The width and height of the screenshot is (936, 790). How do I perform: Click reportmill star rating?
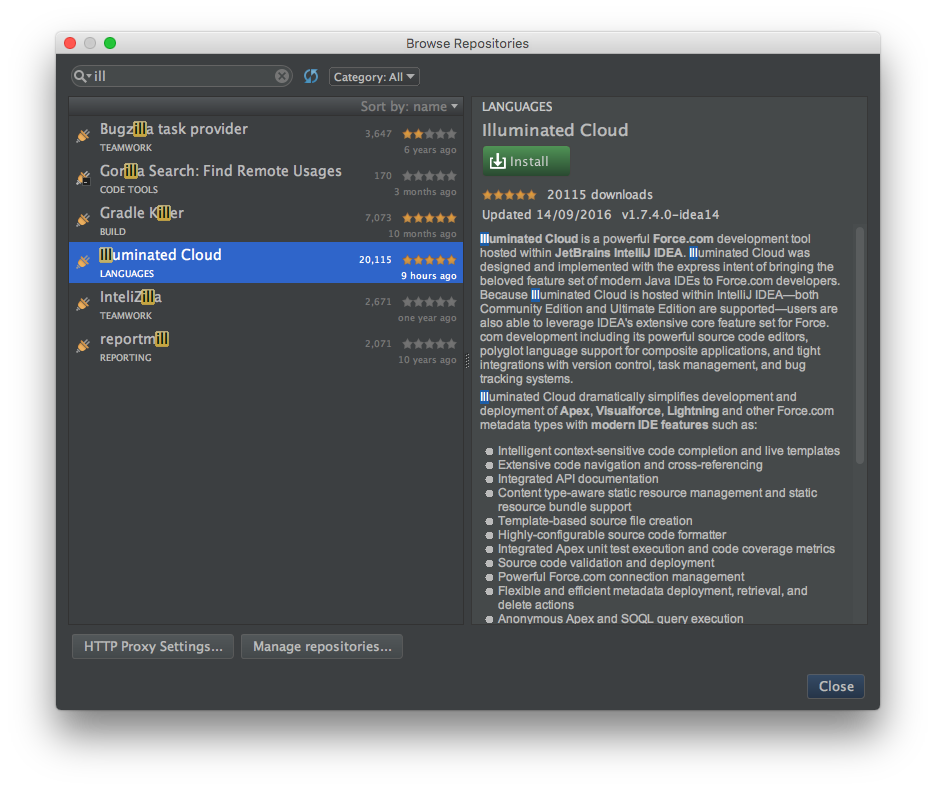coord(429,343)
